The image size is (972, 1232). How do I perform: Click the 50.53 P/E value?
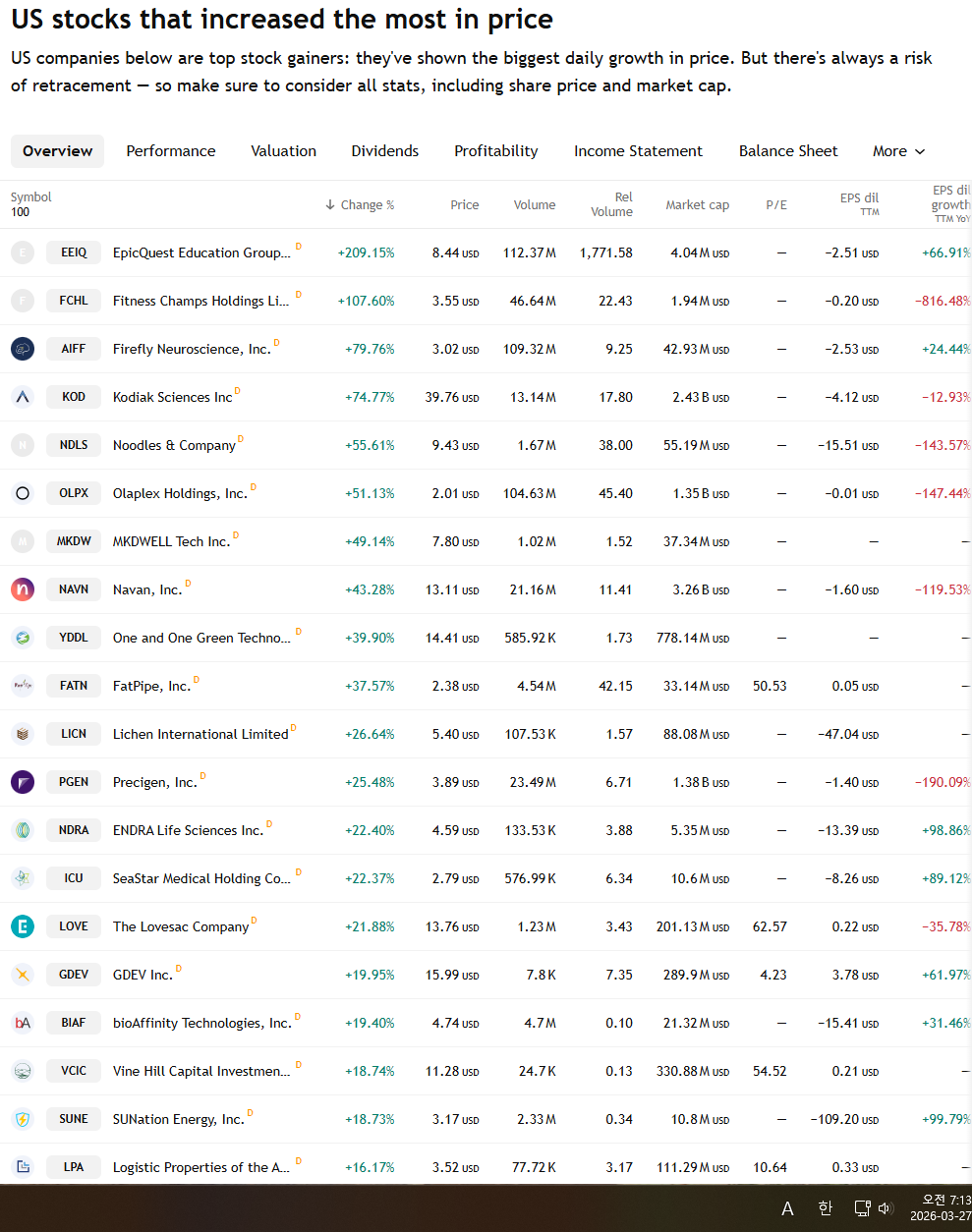770,686
